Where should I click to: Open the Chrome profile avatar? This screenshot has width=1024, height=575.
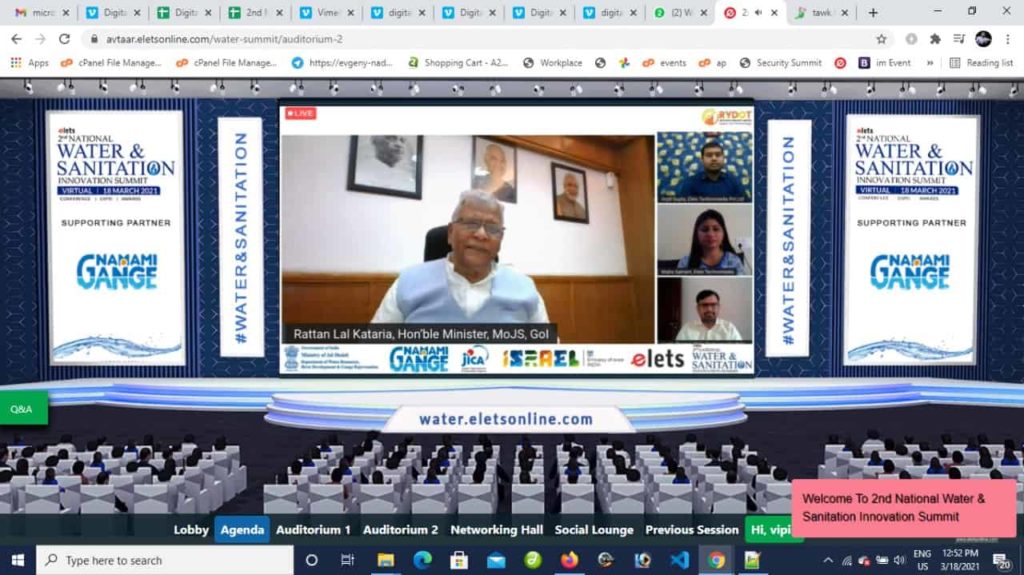(983, 39)
